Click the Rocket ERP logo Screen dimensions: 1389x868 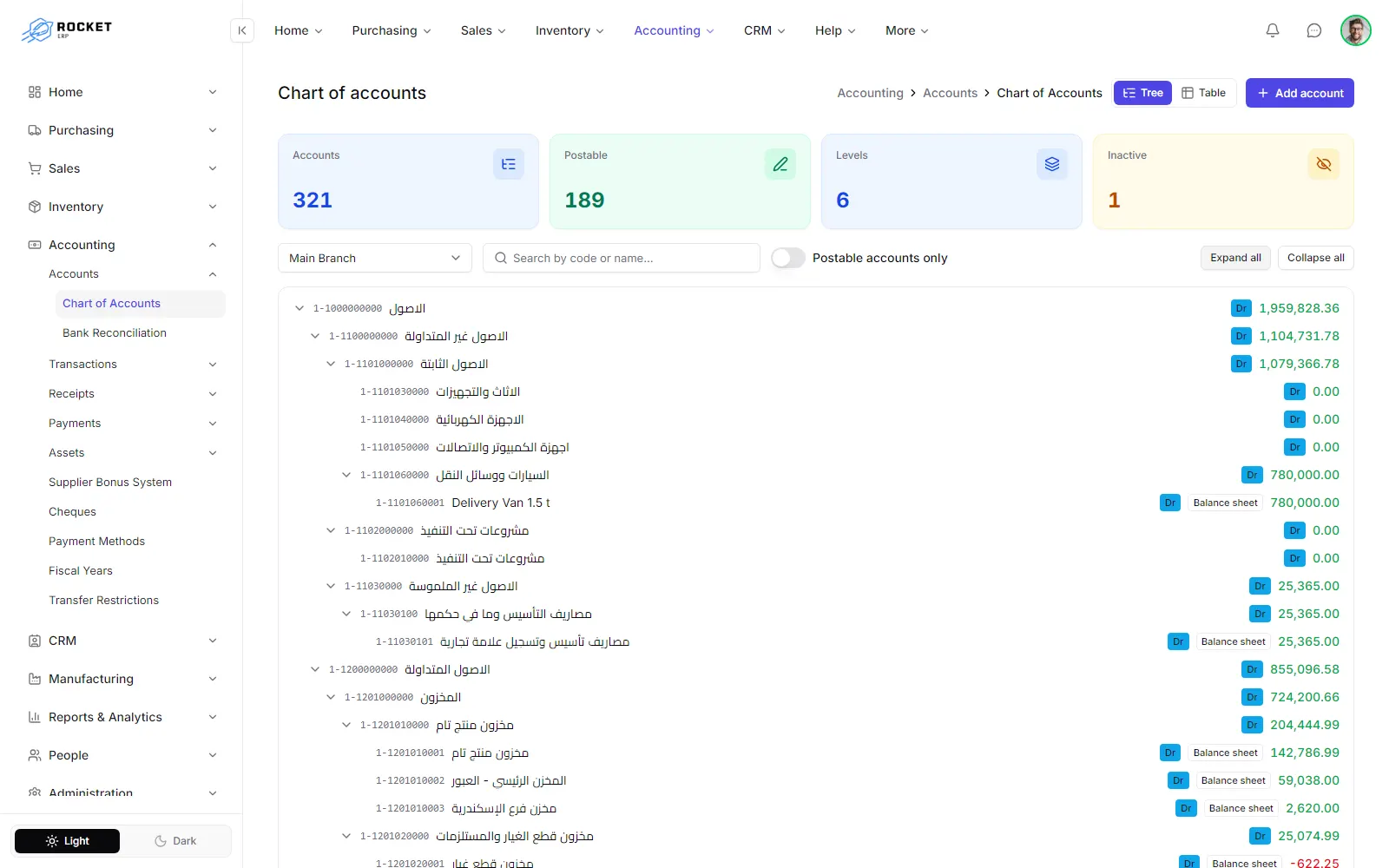tap(67, 30)
